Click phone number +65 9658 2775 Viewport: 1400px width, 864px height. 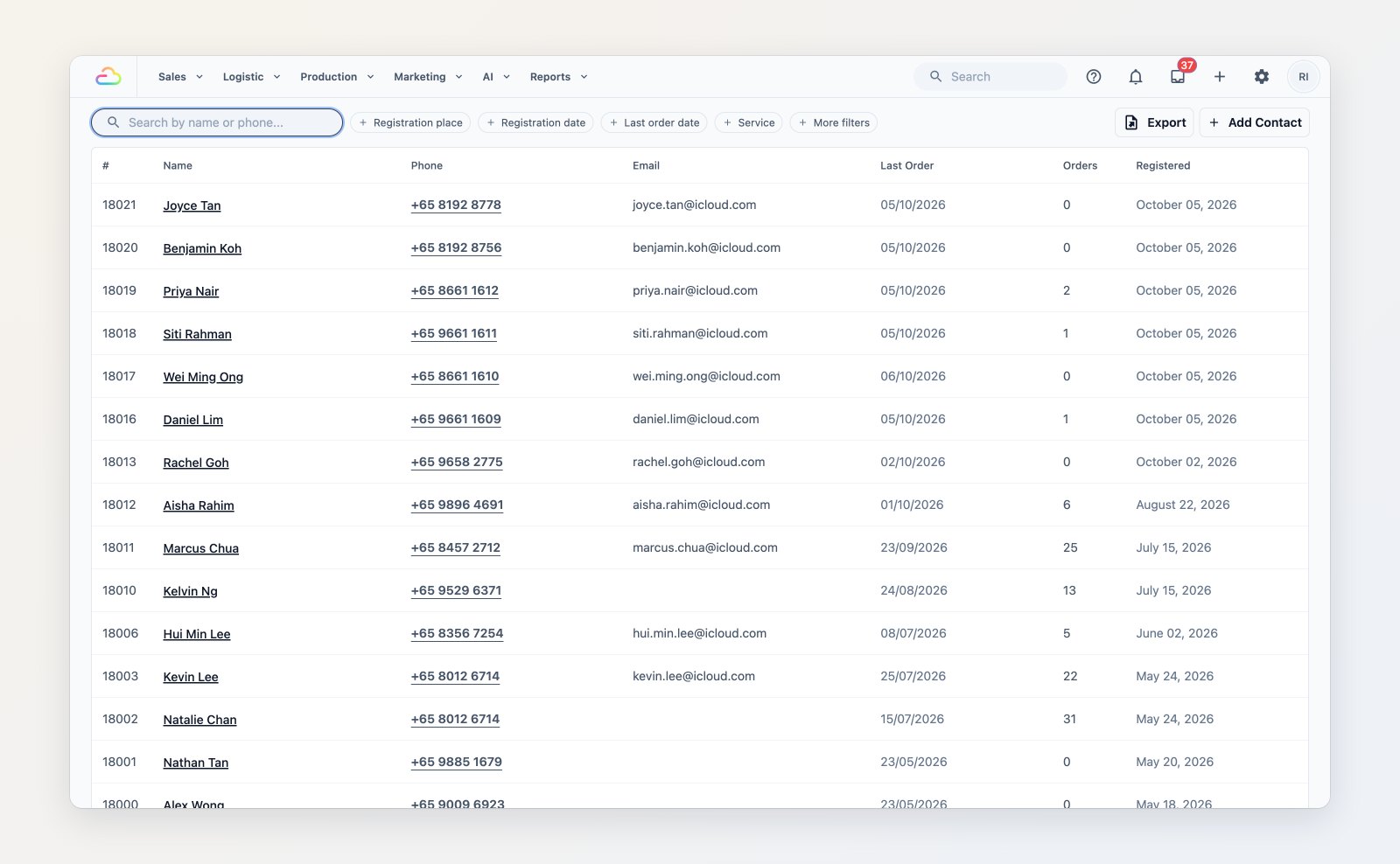pos(457,463)
